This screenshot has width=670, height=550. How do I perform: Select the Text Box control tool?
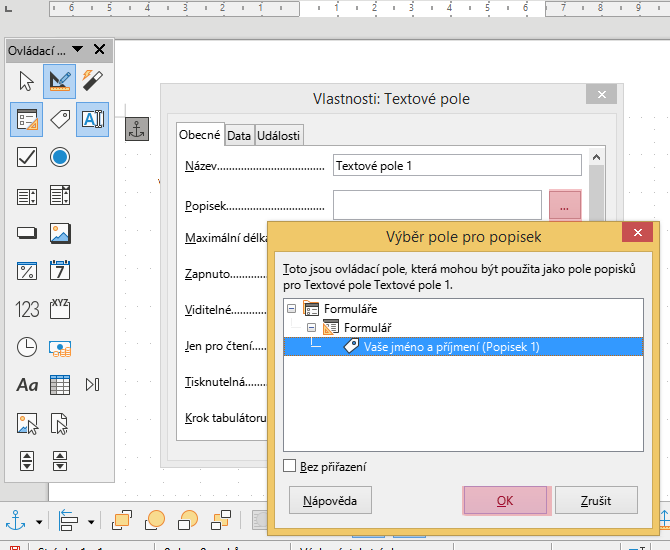coord(93,119)
